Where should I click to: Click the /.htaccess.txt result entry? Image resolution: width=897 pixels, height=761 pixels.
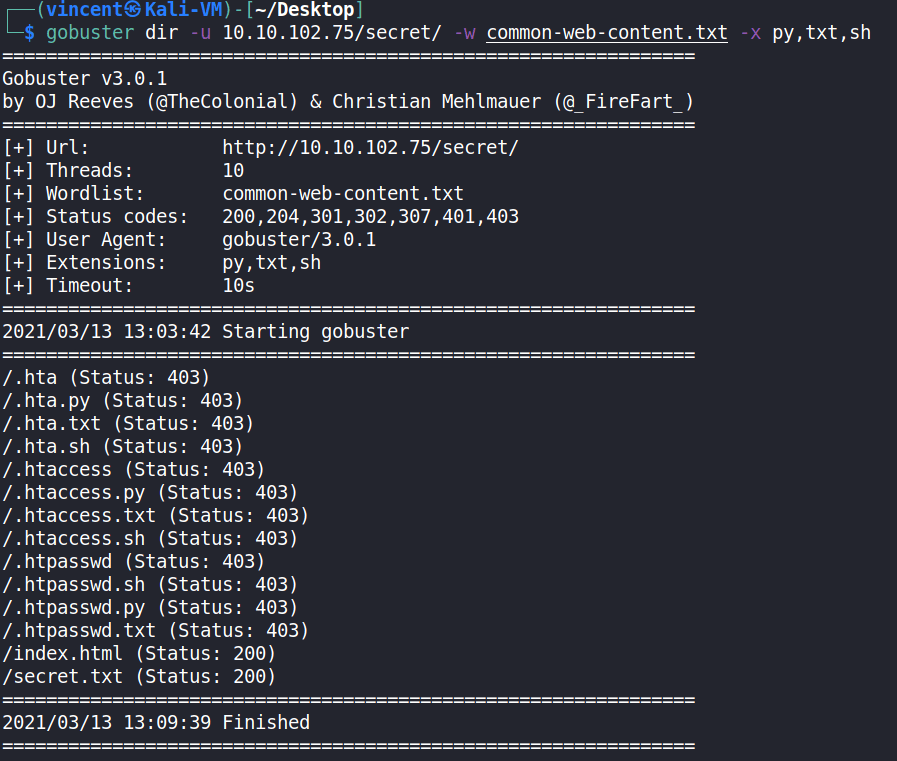pos(155,516)
